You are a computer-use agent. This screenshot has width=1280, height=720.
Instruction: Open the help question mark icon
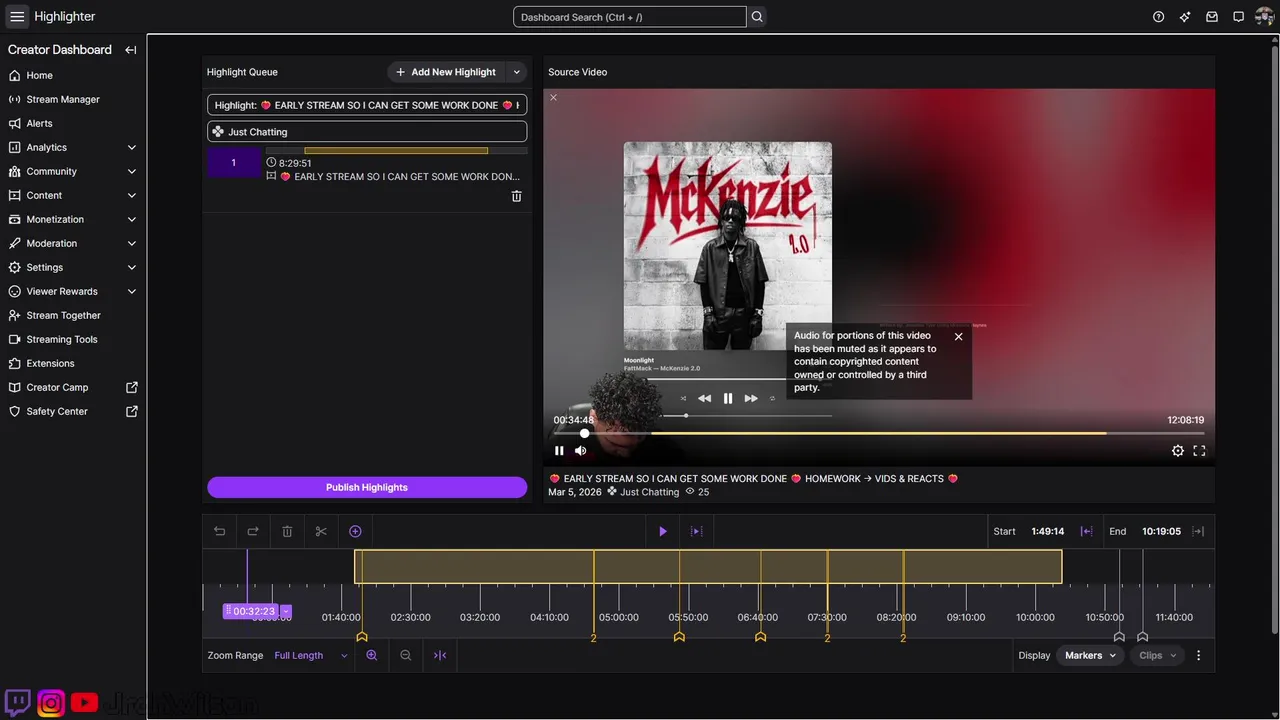[x=1158, y=17]
